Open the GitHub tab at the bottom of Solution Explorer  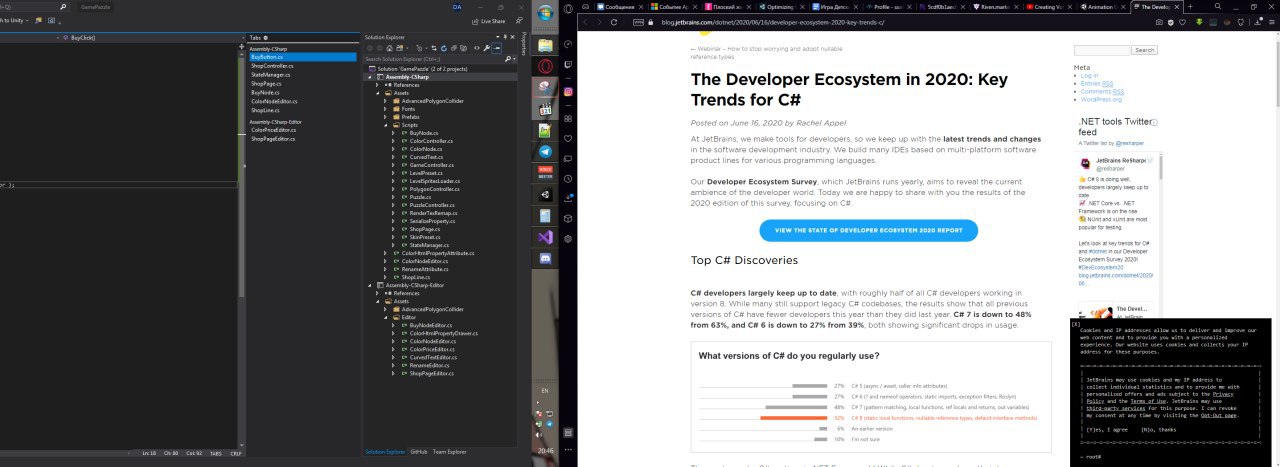(x=419, y=451)
